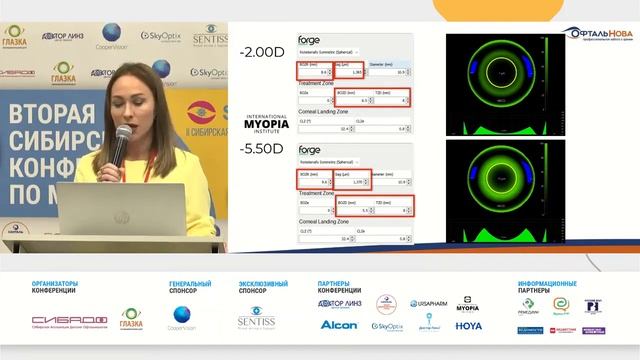Click the blue map-pin partner logo

pyautogui.click(x=429, y=322)
